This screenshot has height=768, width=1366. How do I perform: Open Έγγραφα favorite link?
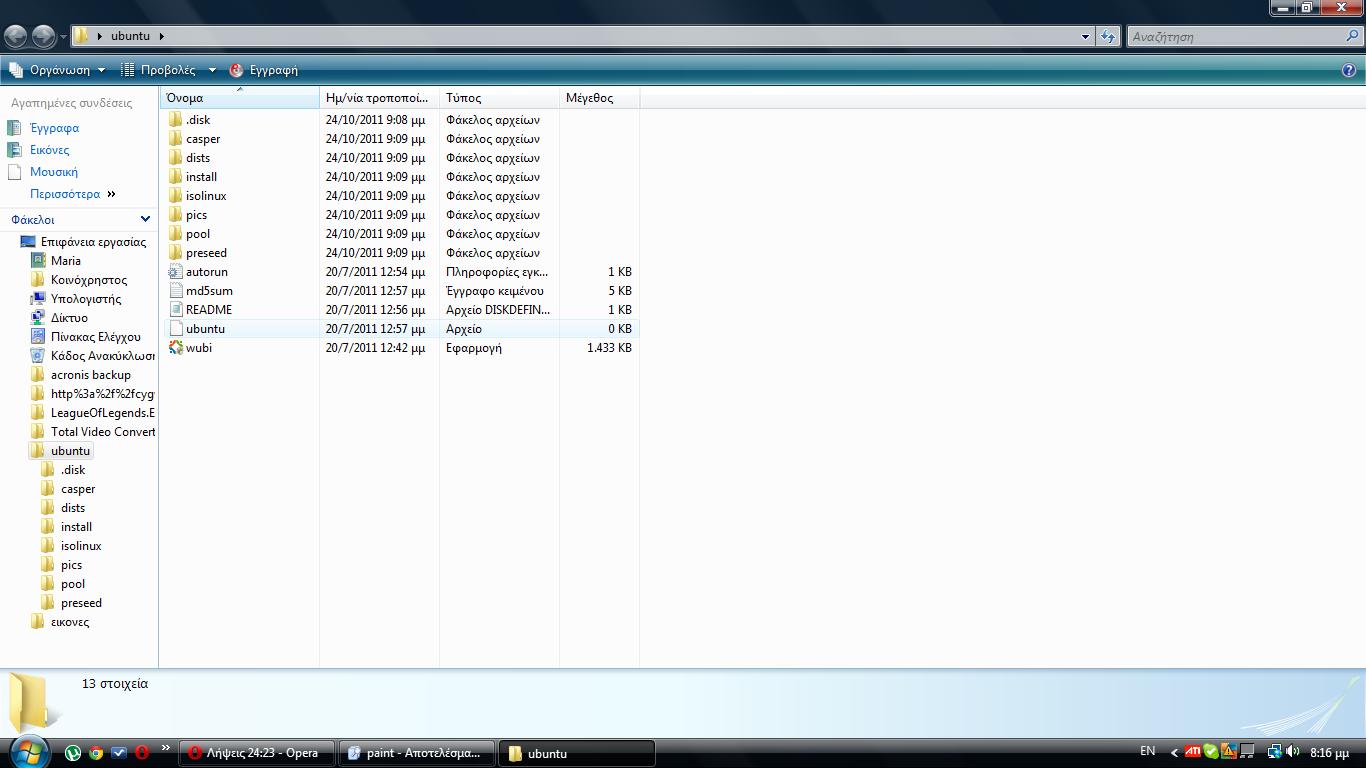(x=54, y=128)
